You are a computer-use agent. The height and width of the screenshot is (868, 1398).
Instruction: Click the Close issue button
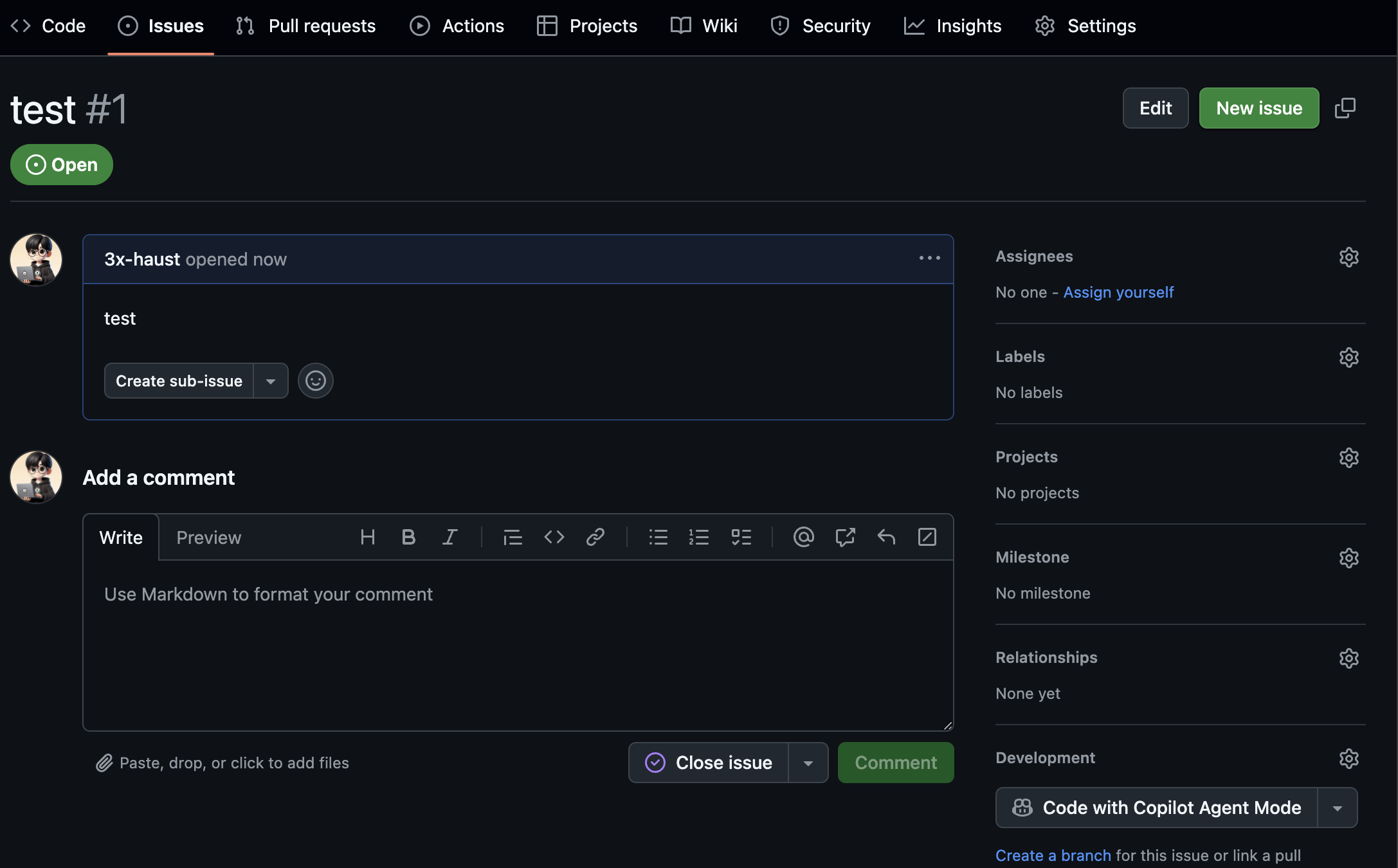click(709, 763)
